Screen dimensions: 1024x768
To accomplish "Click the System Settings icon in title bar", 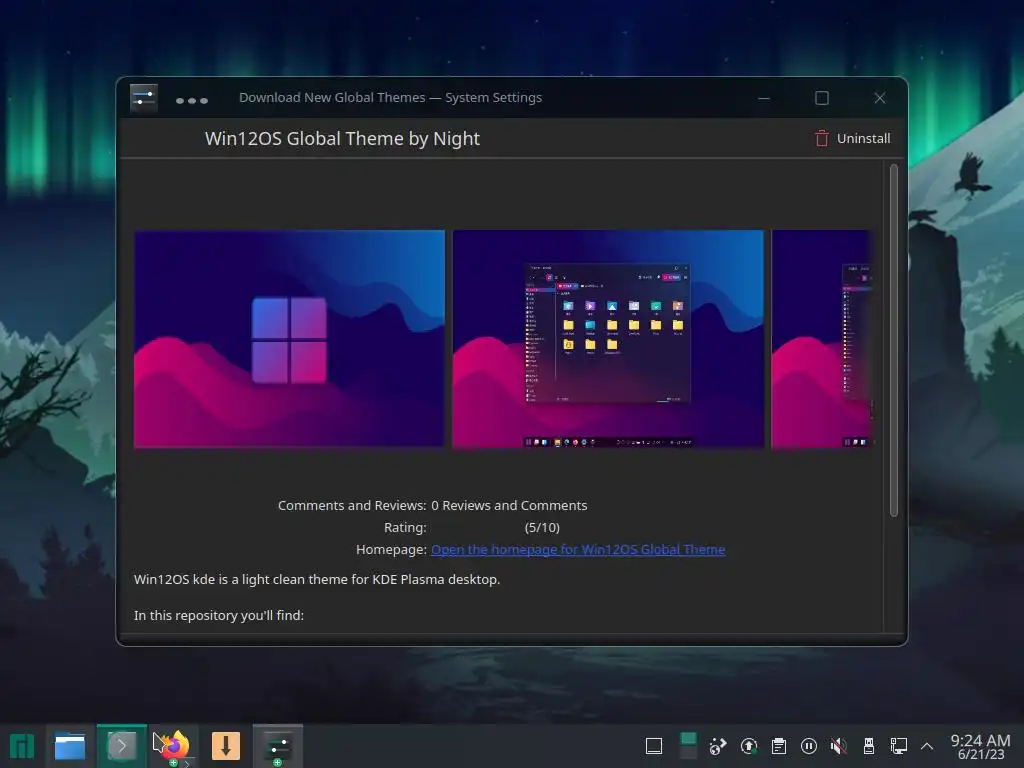I will pyautogui.click(x=144, y=98).
